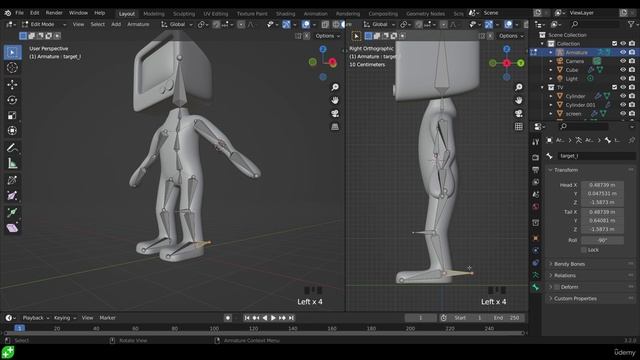Open the Tool properties tab
The height and width of the screenshot is (360, 640).
536,142
